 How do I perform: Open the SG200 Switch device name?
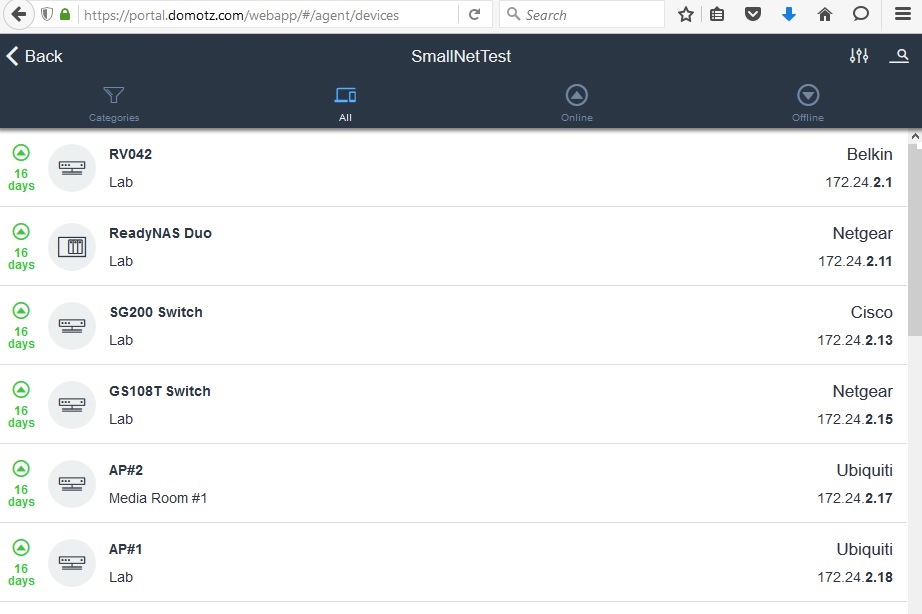(156, 312)
